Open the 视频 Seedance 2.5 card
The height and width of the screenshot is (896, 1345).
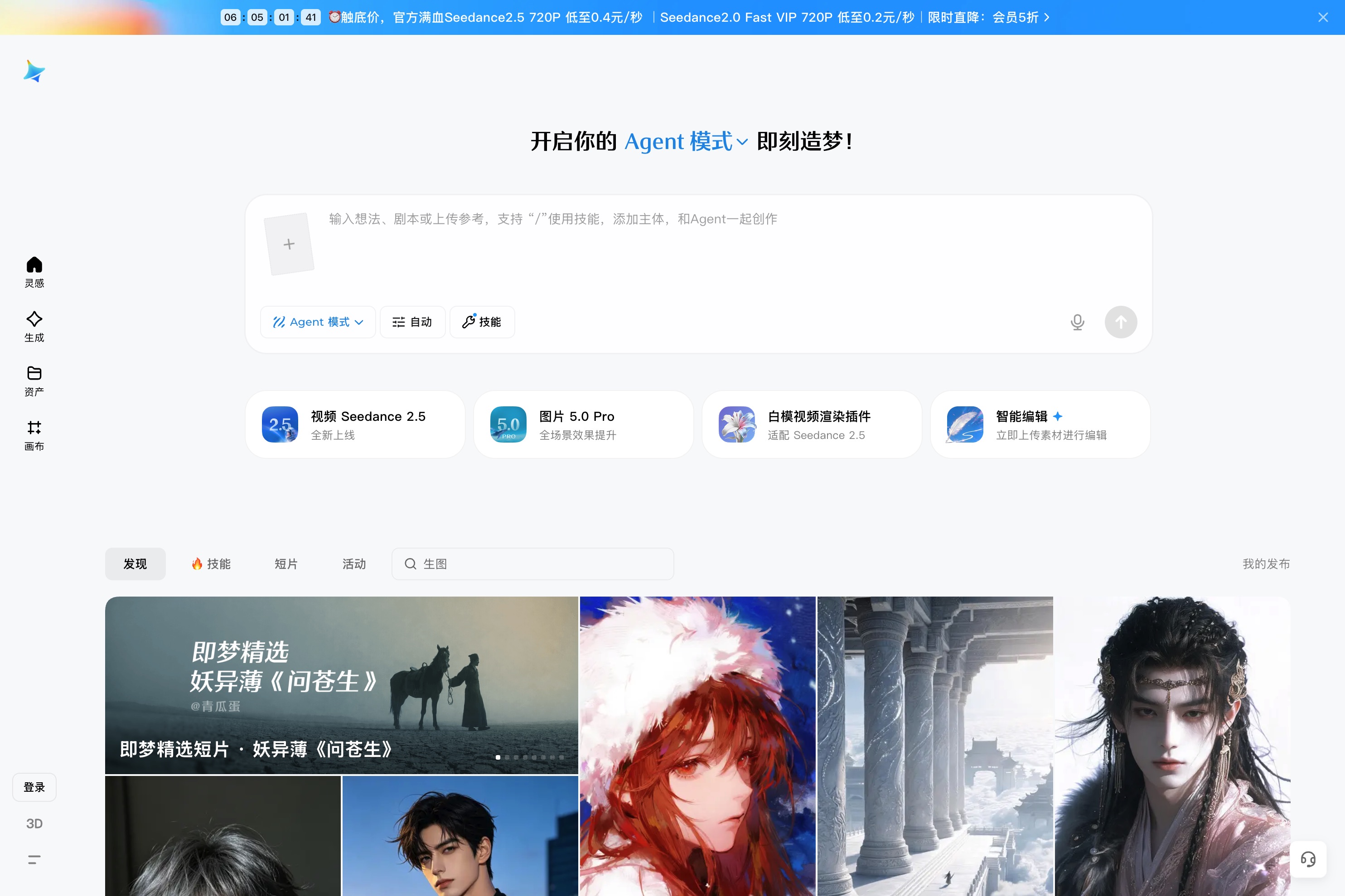[x=356, y=424]
